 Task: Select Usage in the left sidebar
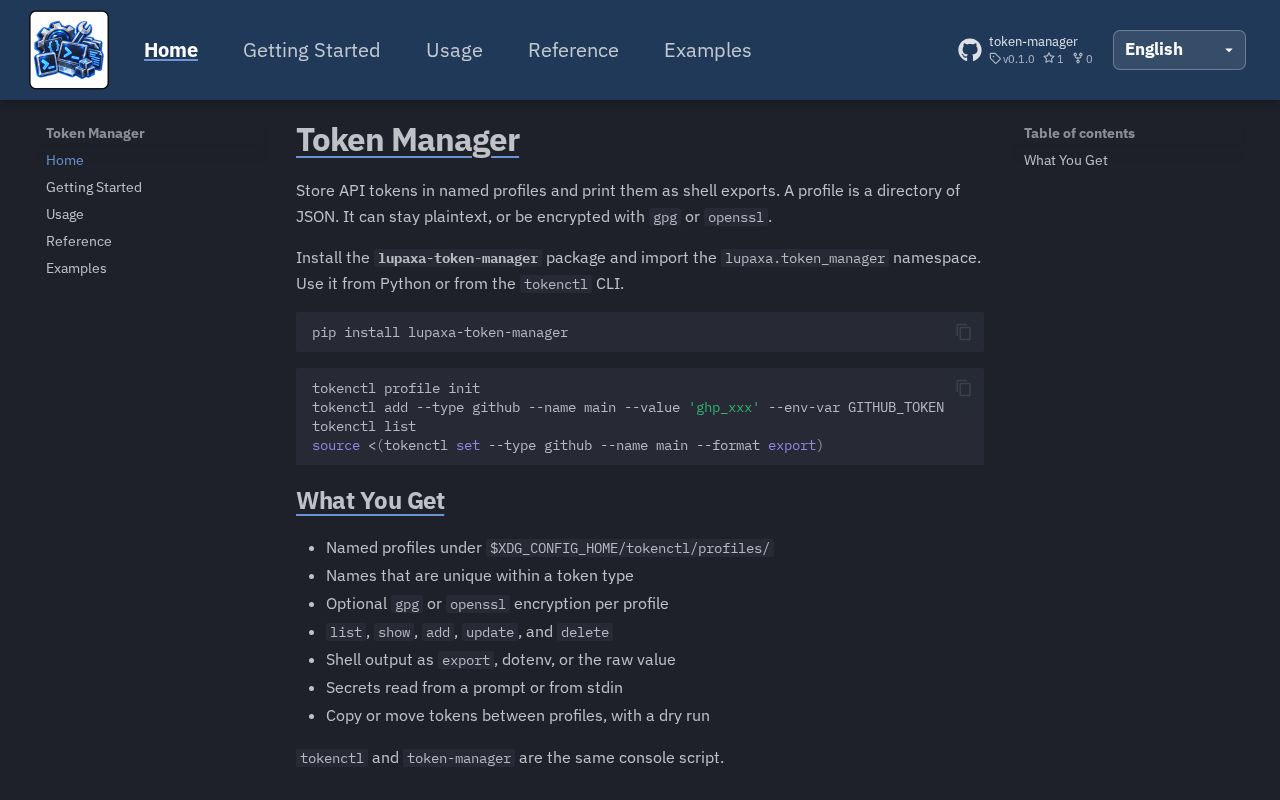65,214
